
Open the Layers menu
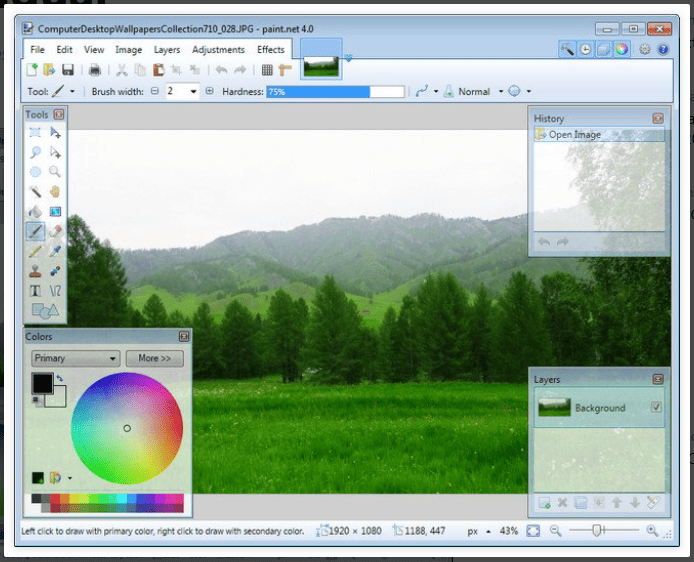167,50
